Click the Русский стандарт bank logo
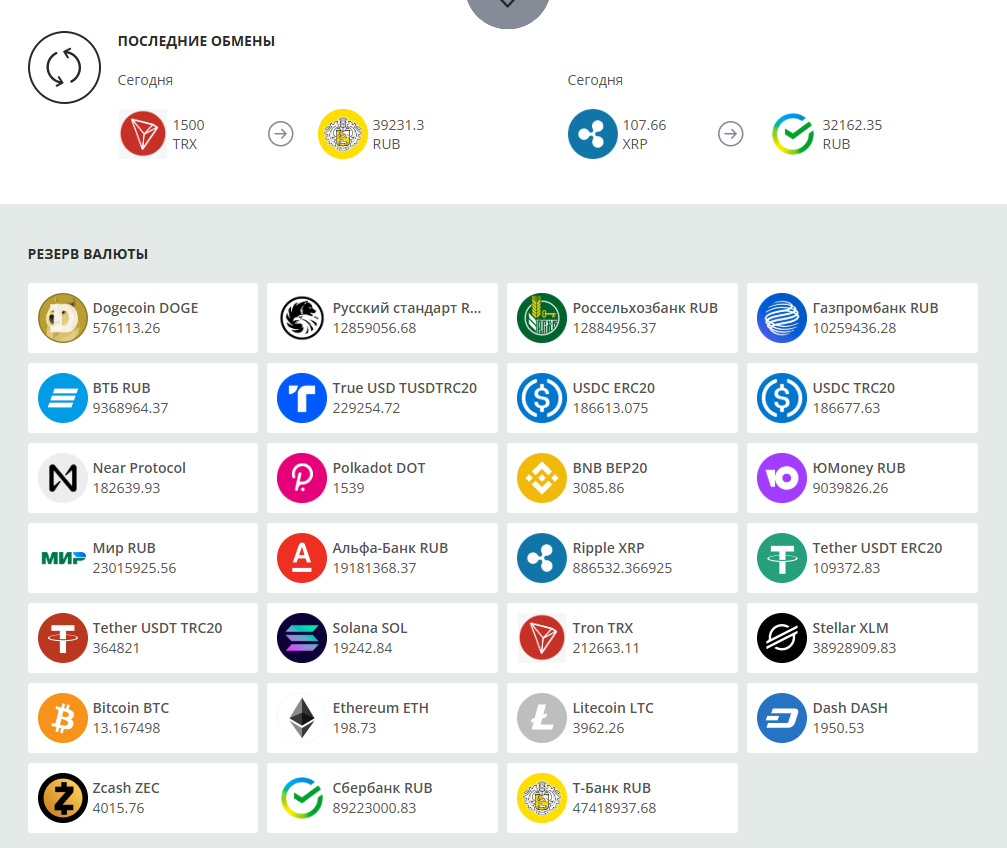The image size is (1007, 848). (x=302, y=318)
